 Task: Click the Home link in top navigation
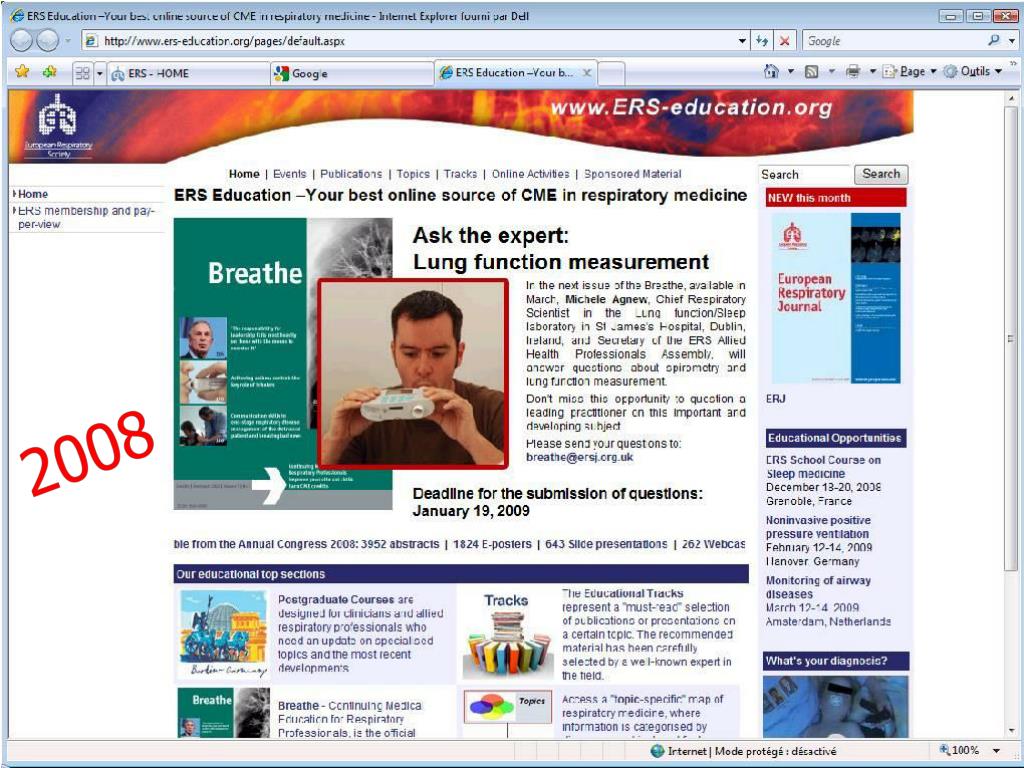(x=244, y=174)
